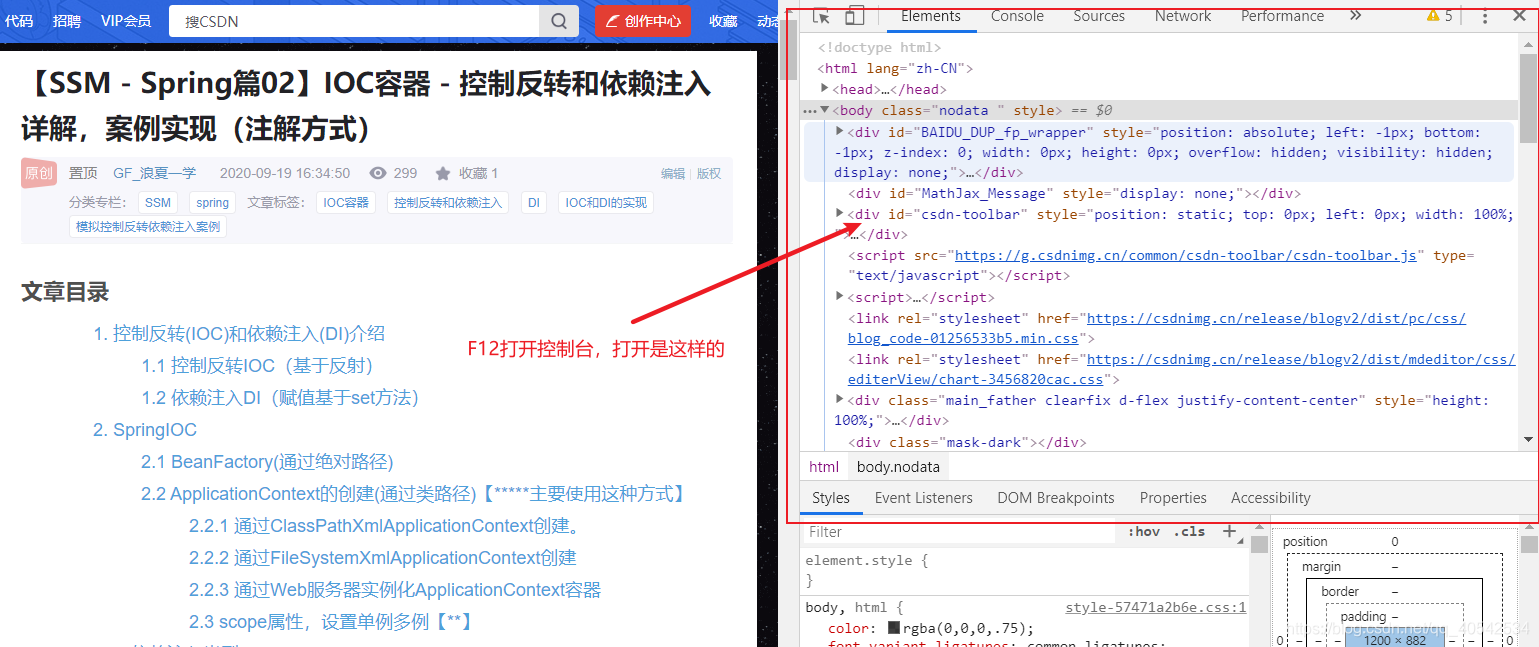Screen dimensions: 1539x647
Task: Click the 编辑 article link
Action: (673, 173)
